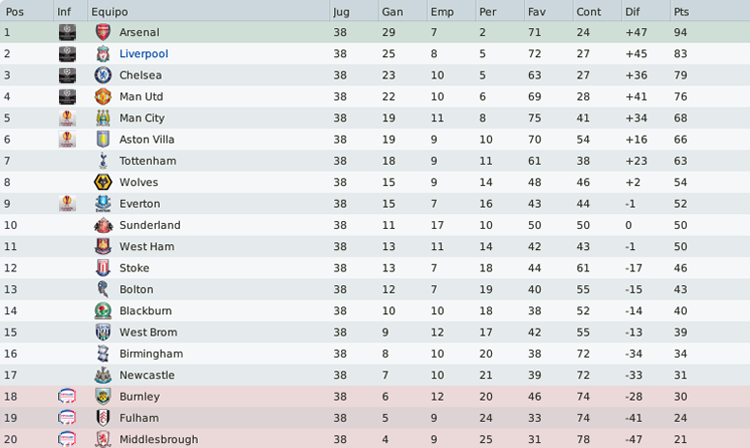Click Man City's Europa League trophy icon
Screen dimensions: 750x448
click(67, 118)
